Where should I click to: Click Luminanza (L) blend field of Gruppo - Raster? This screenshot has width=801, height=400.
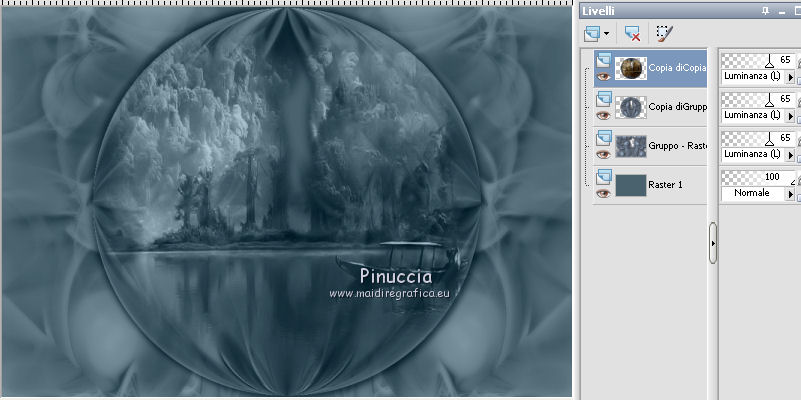pyautogui.click(x=753, y=155)
